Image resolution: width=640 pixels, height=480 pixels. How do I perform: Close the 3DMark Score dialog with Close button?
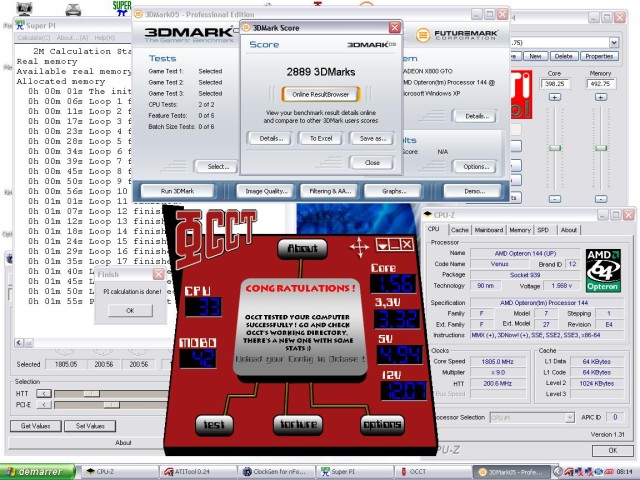click(372, 162)
